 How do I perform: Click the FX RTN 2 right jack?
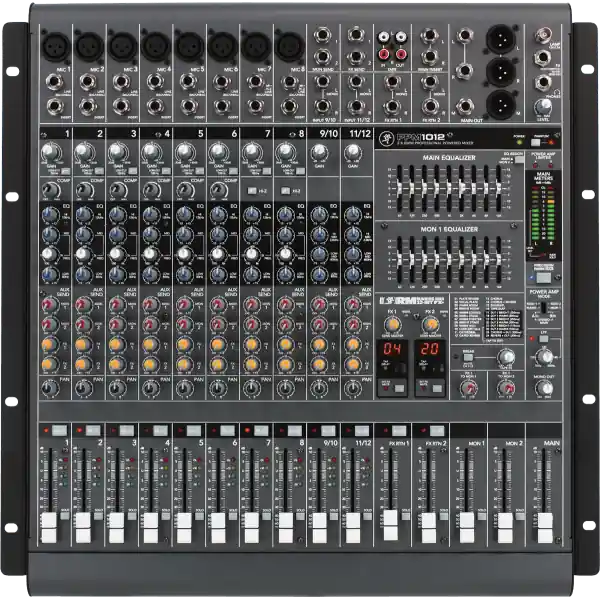[x=430, y=106]
